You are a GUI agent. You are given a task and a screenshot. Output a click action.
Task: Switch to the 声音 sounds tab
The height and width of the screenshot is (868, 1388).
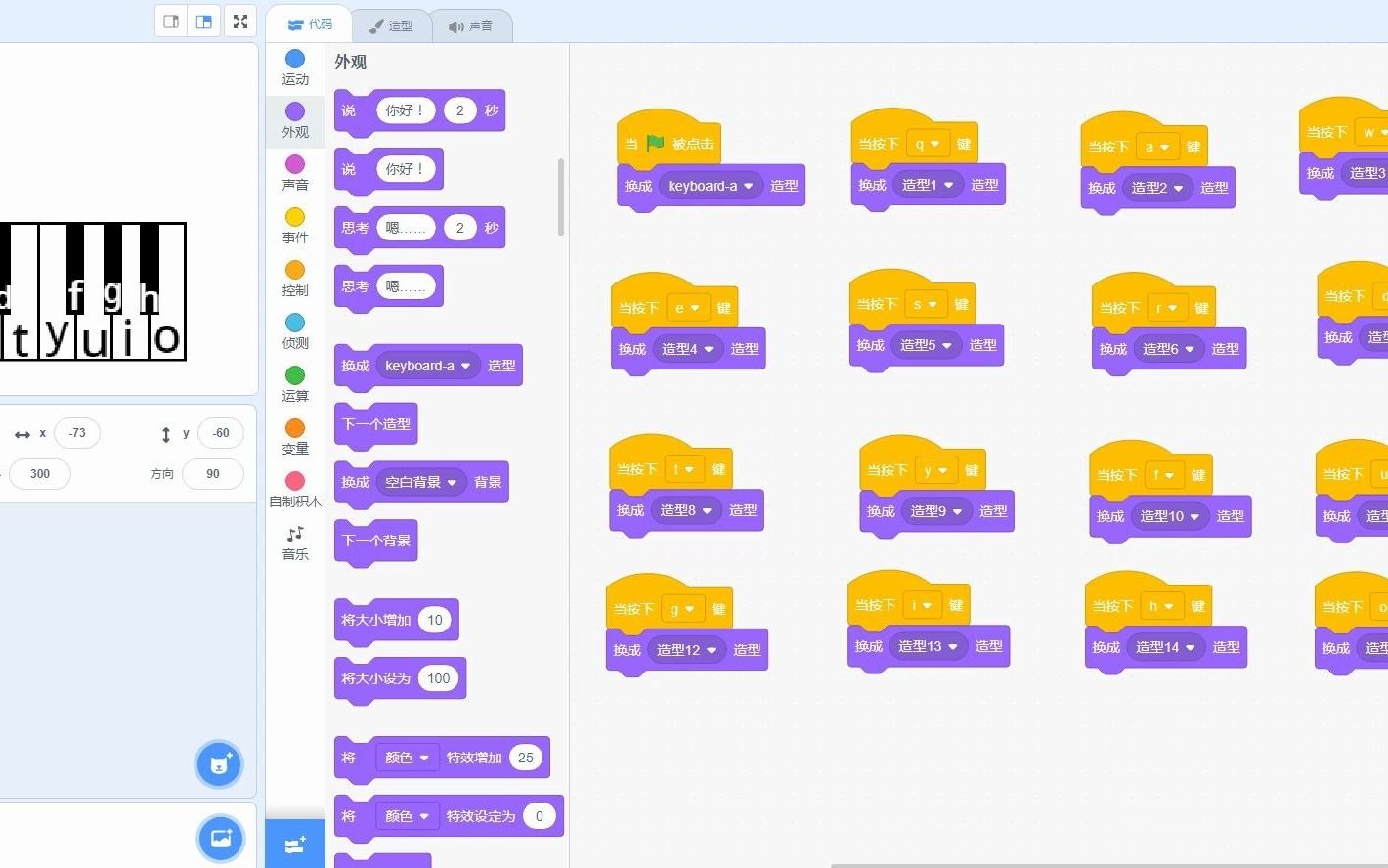[x=471, y=26]
